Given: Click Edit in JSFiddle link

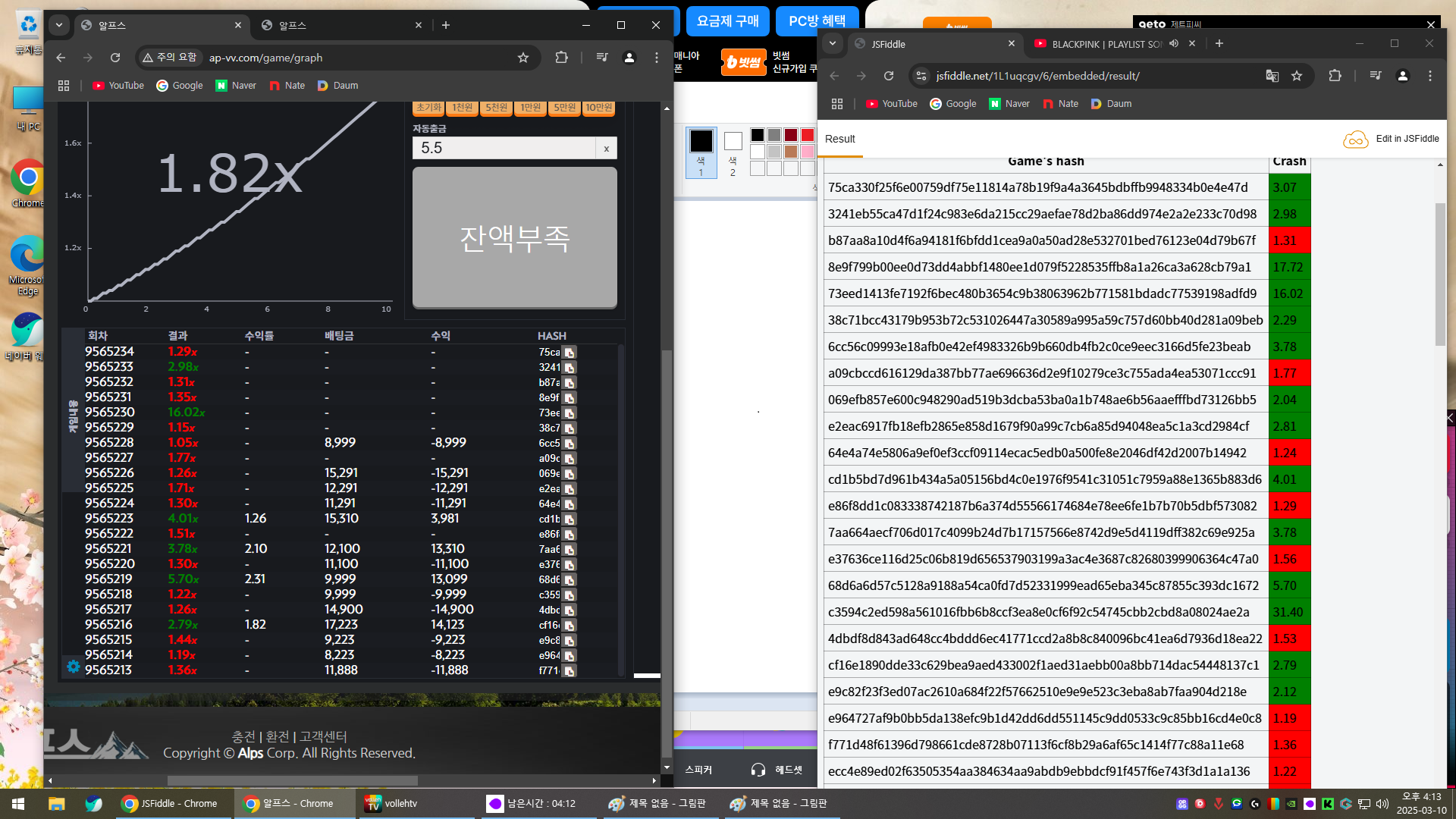Looking at the screenshot, I should pos(1407,139).
